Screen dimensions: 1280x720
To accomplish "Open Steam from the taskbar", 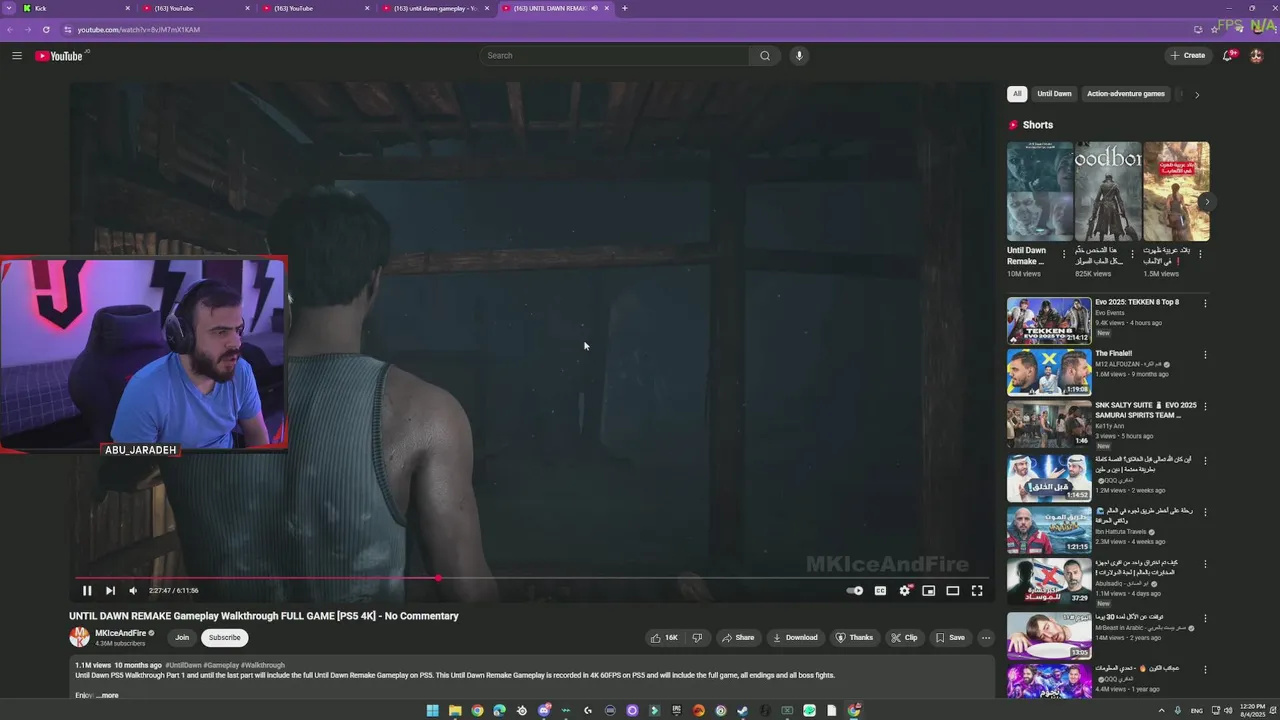I will (743, 711).
